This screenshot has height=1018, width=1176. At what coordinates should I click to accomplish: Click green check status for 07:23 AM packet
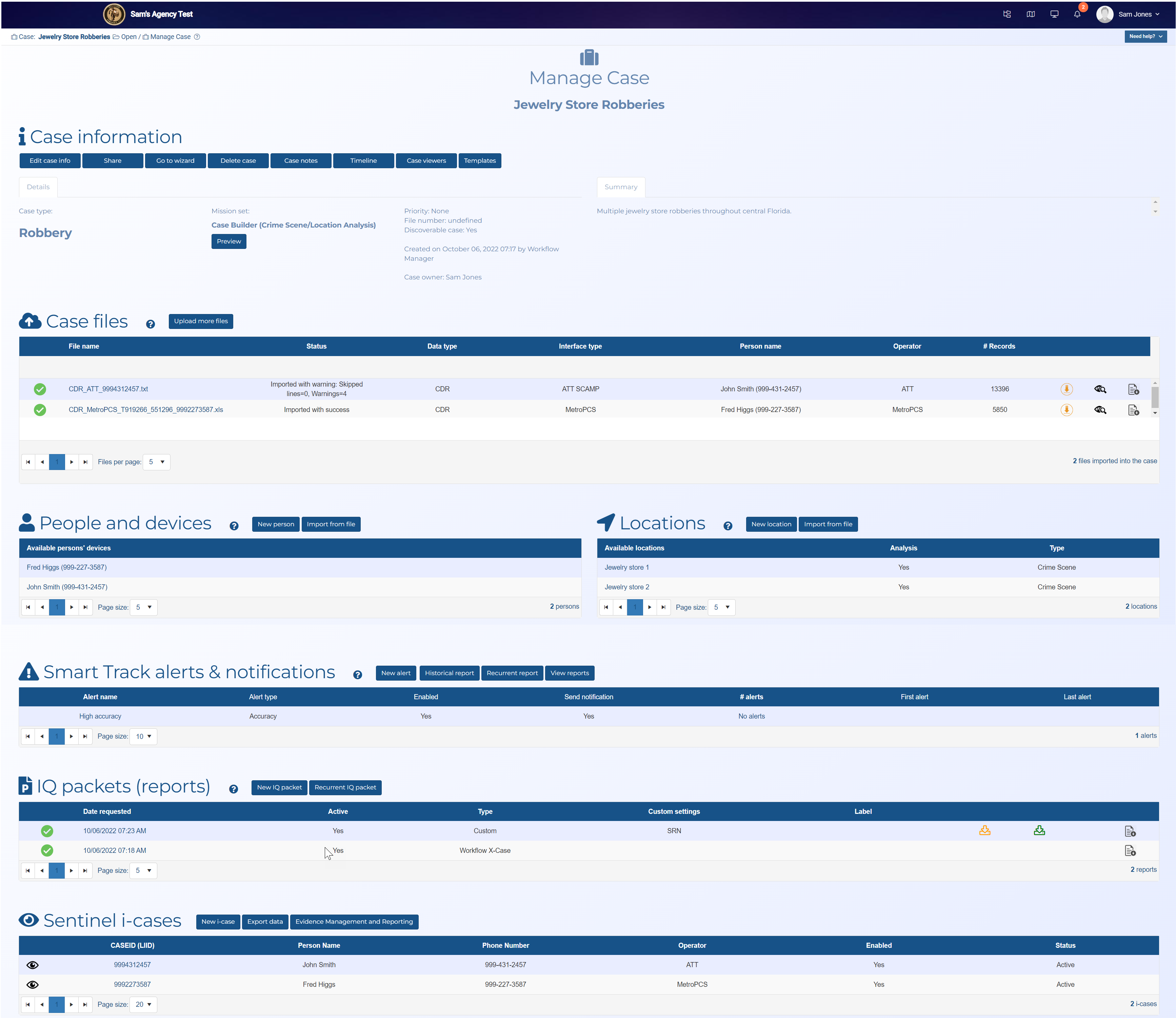[x=47, y=831]
